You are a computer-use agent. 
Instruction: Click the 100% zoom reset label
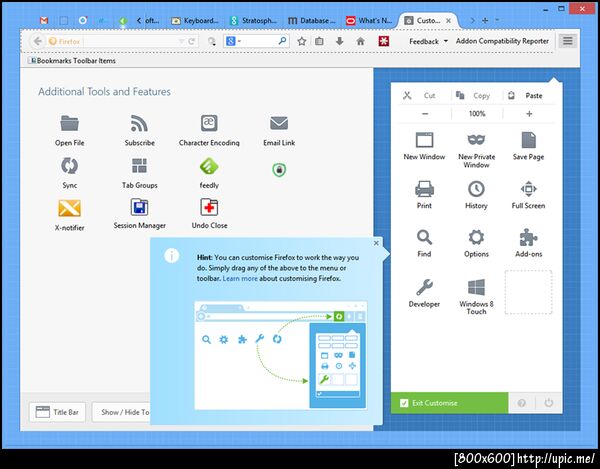pos(477,114)
